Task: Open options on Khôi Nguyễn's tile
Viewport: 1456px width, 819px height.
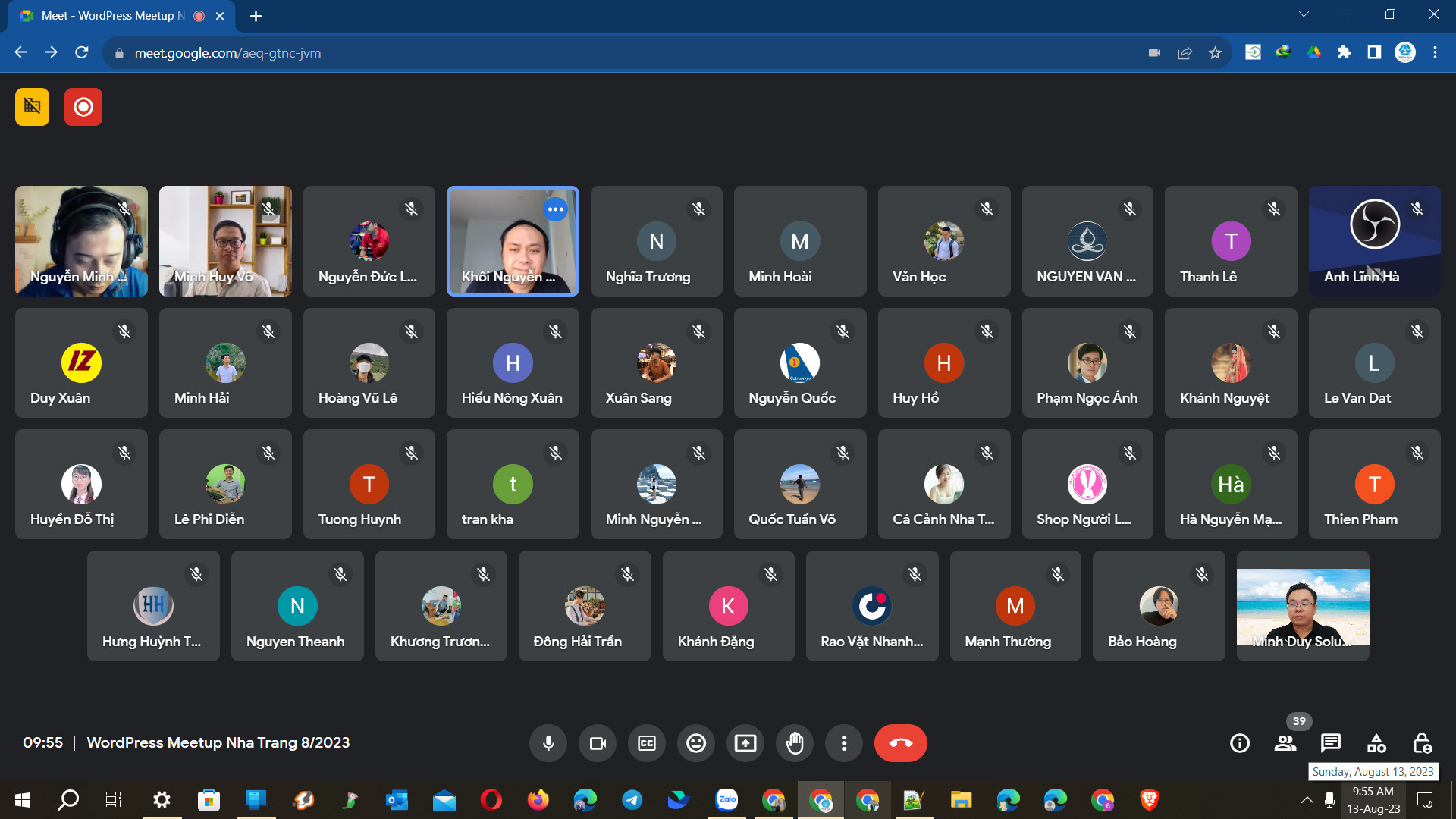Action: click(556, 209)
